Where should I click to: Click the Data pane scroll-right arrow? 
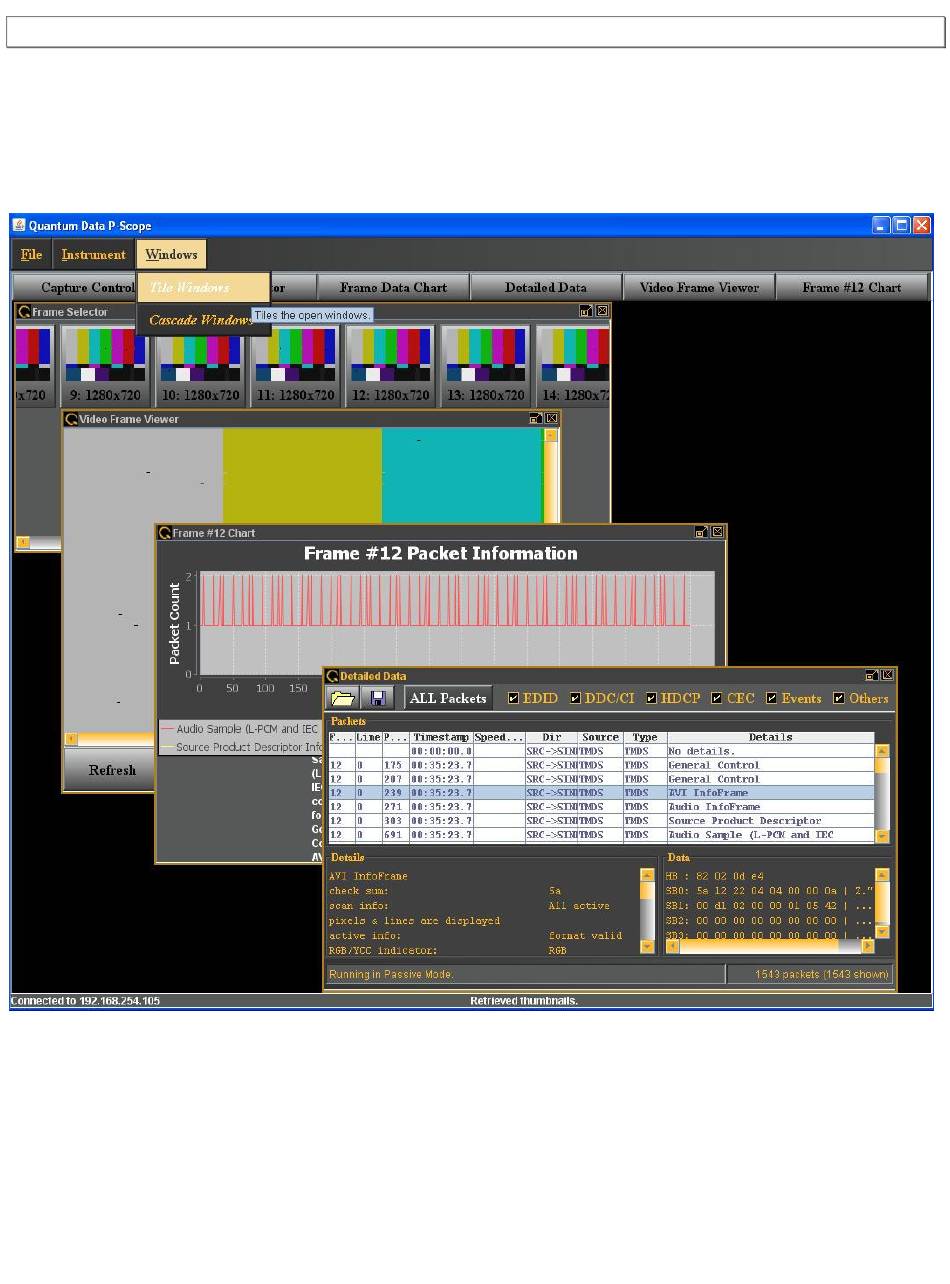tap(868, 945)
